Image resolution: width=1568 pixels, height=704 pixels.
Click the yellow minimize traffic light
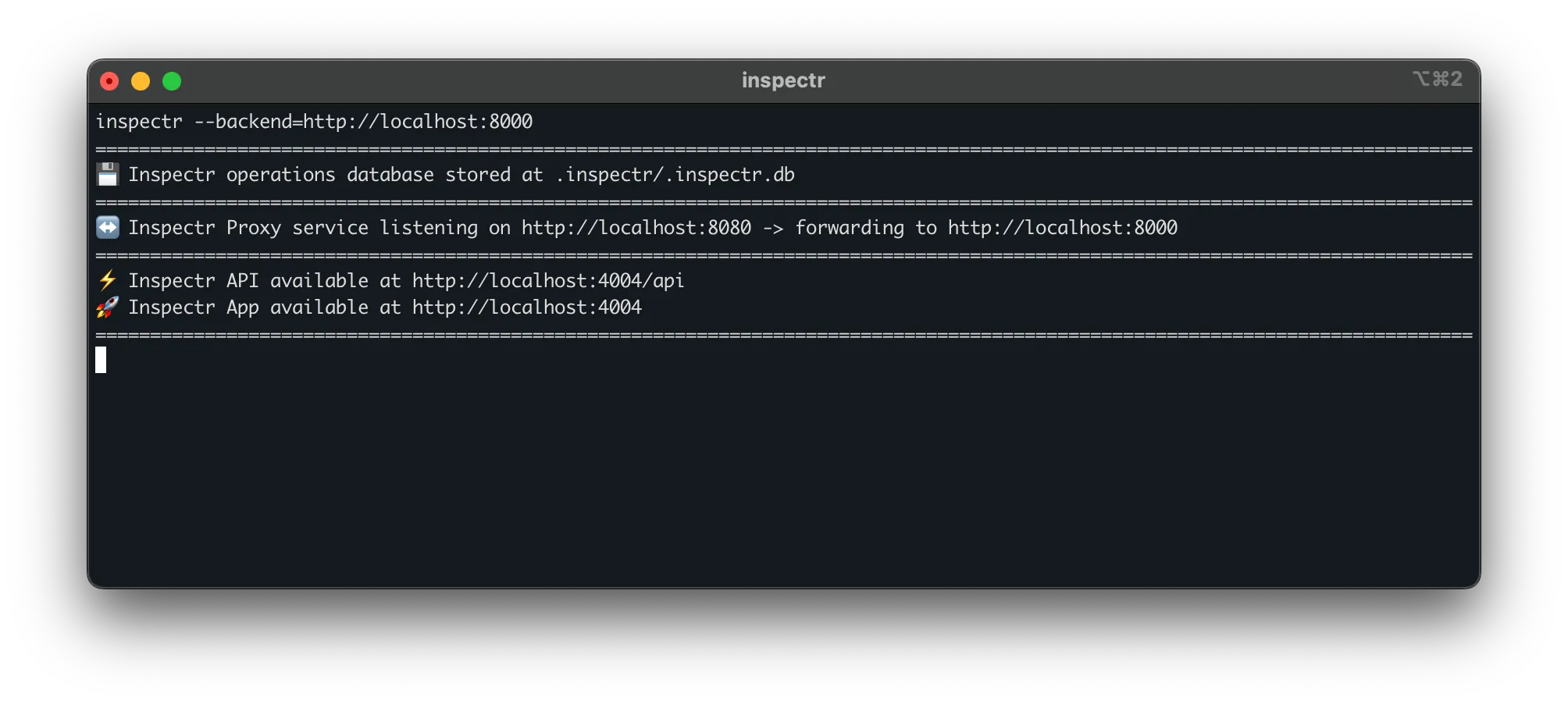141,80
